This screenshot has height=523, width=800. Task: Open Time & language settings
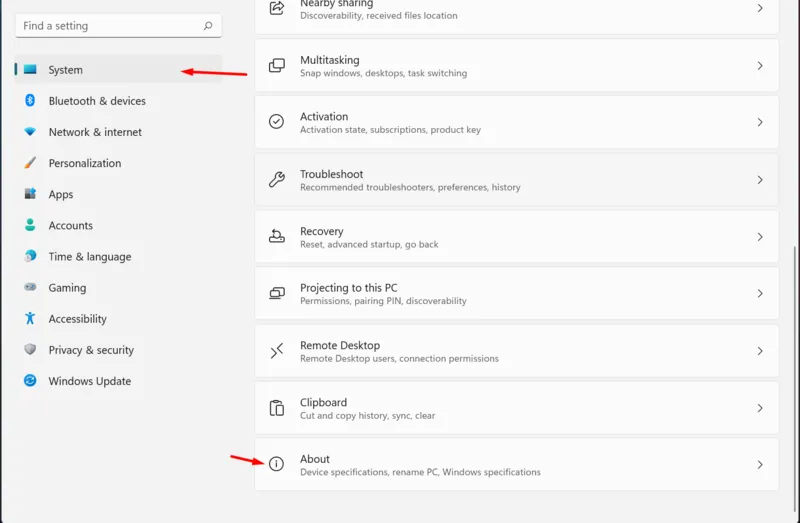118,256
